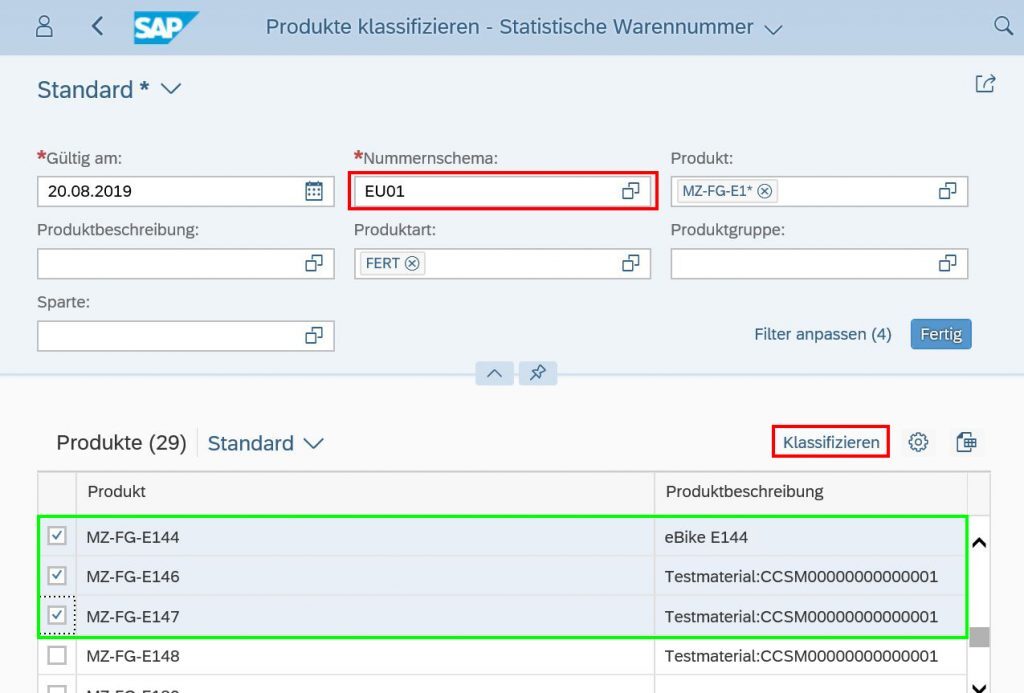Select the checkbox for MZ-FG-E148
The height and width of the screenshot is (693, 1024).
[x=57, y=655]
